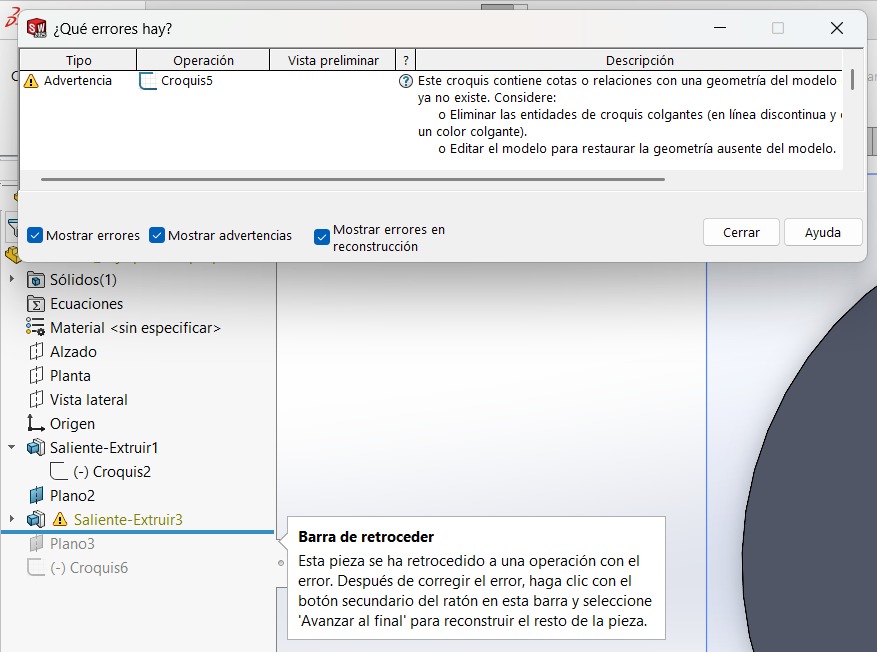Expand the Saliente-Extruir3 feature
The image size is (877, 652).
pos(12,519)
